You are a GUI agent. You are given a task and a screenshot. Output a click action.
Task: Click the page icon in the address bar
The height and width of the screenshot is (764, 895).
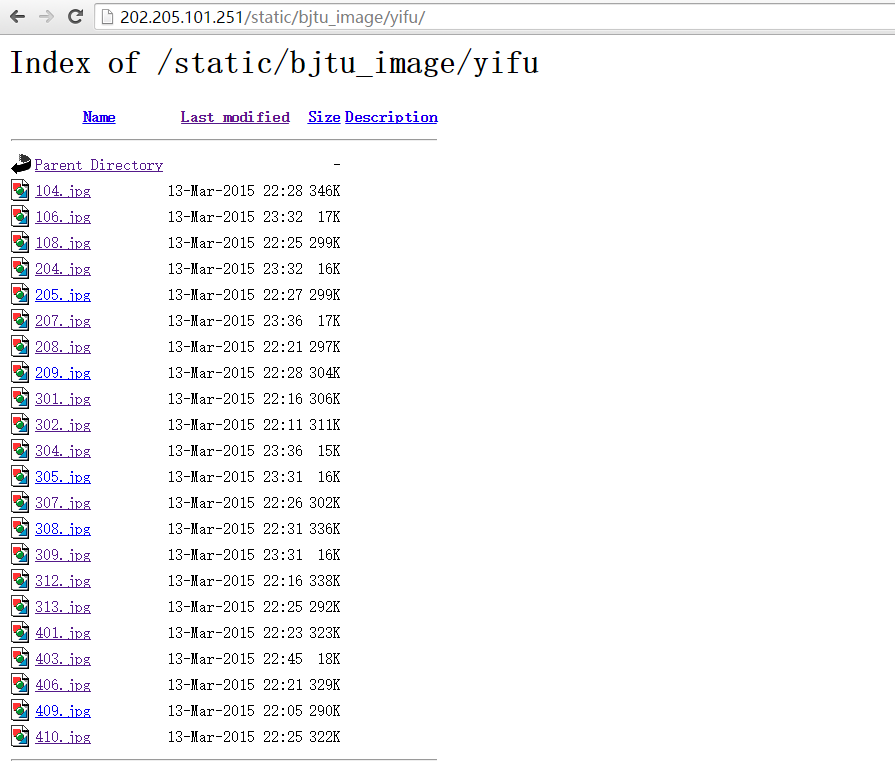[107, 17]
